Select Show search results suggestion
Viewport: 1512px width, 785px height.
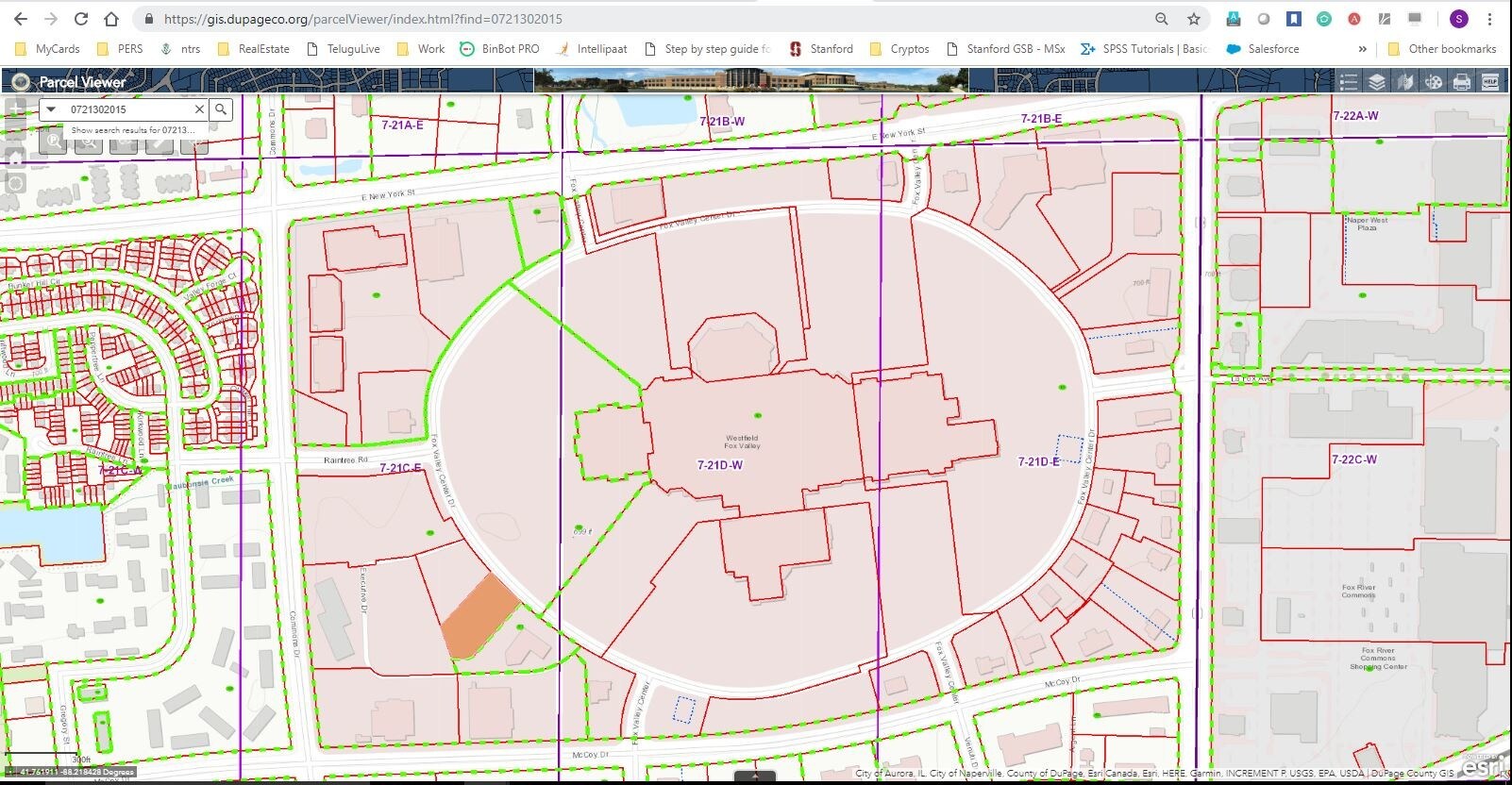132,130
